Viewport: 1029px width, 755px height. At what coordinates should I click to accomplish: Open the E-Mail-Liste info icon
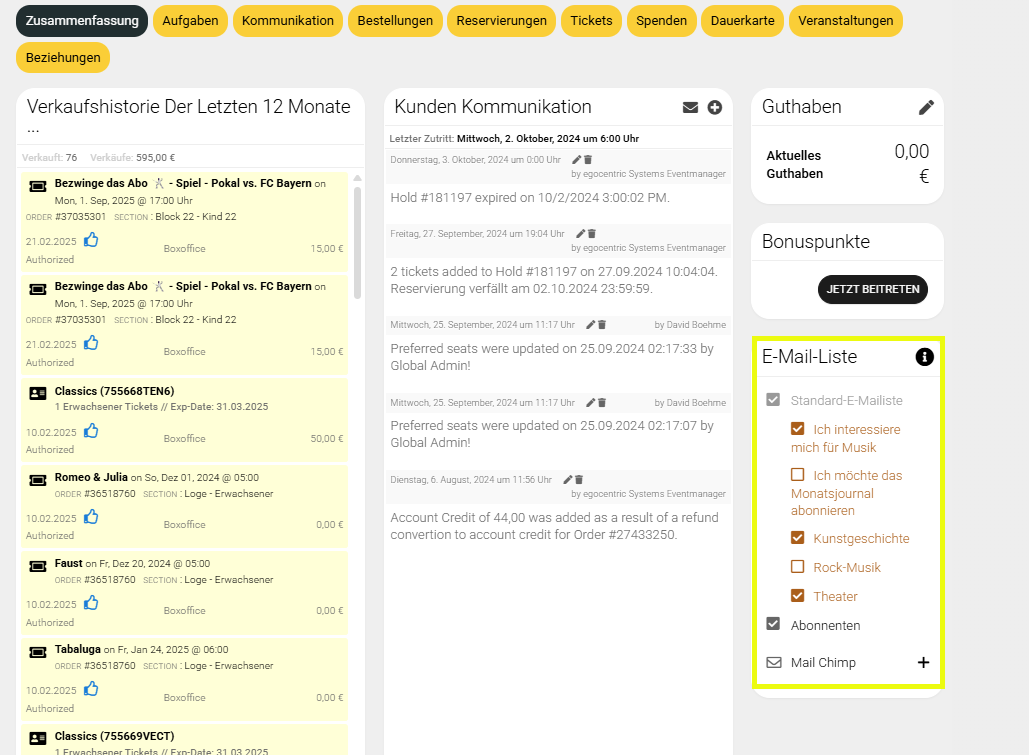click(x=925, y=357)
